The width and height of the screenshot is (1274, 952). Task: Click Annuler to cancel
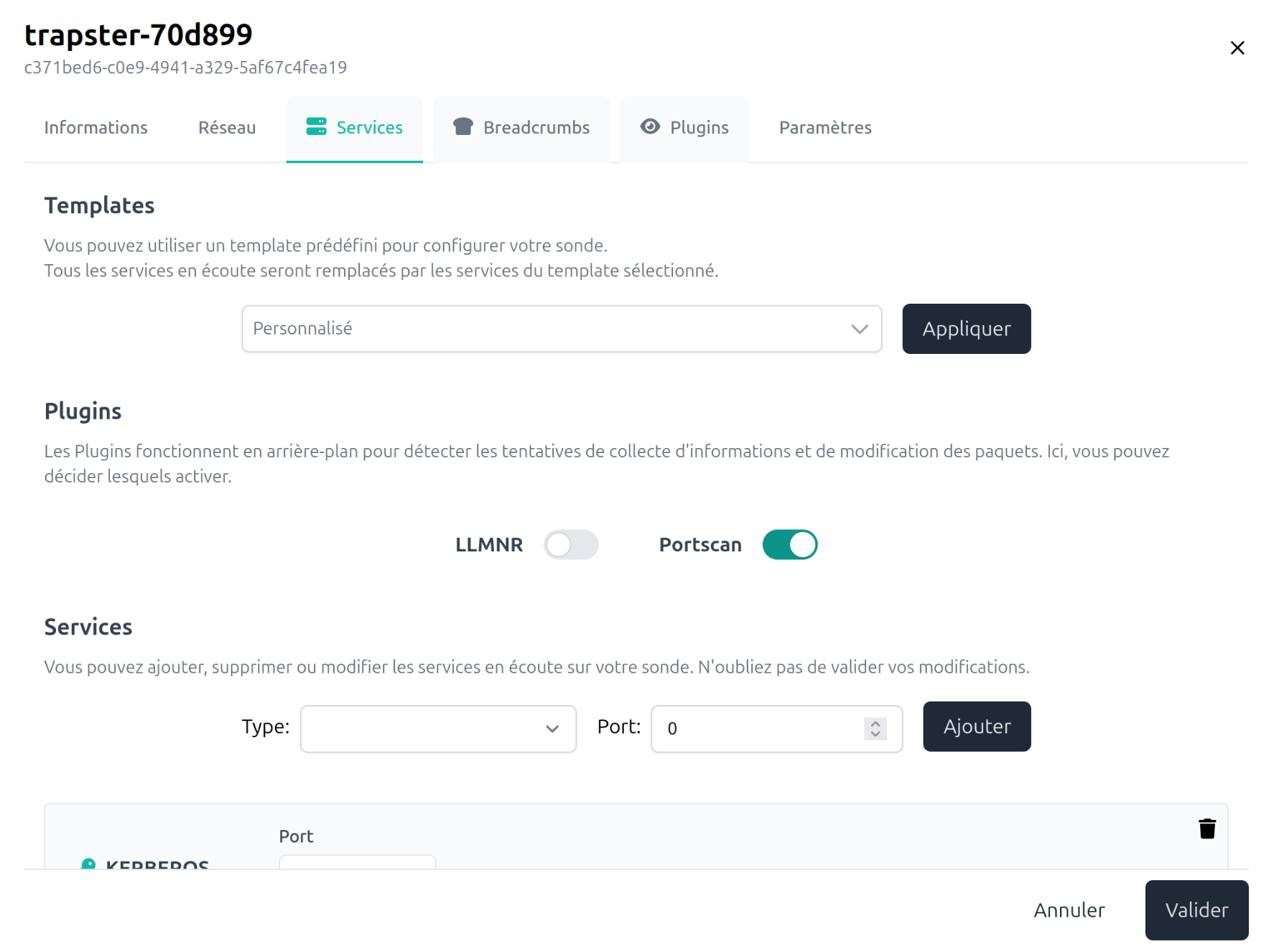pyautogui.click(x=1069, y=910)
